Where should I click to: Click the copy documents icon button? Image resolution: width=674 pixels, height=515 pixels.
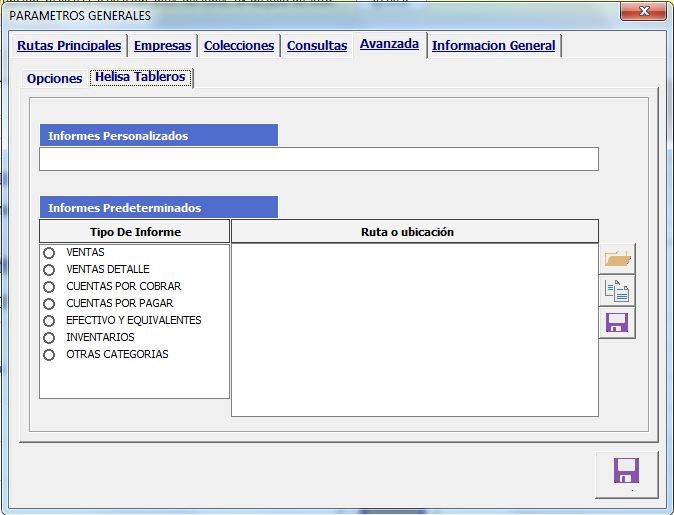(617, 291)
